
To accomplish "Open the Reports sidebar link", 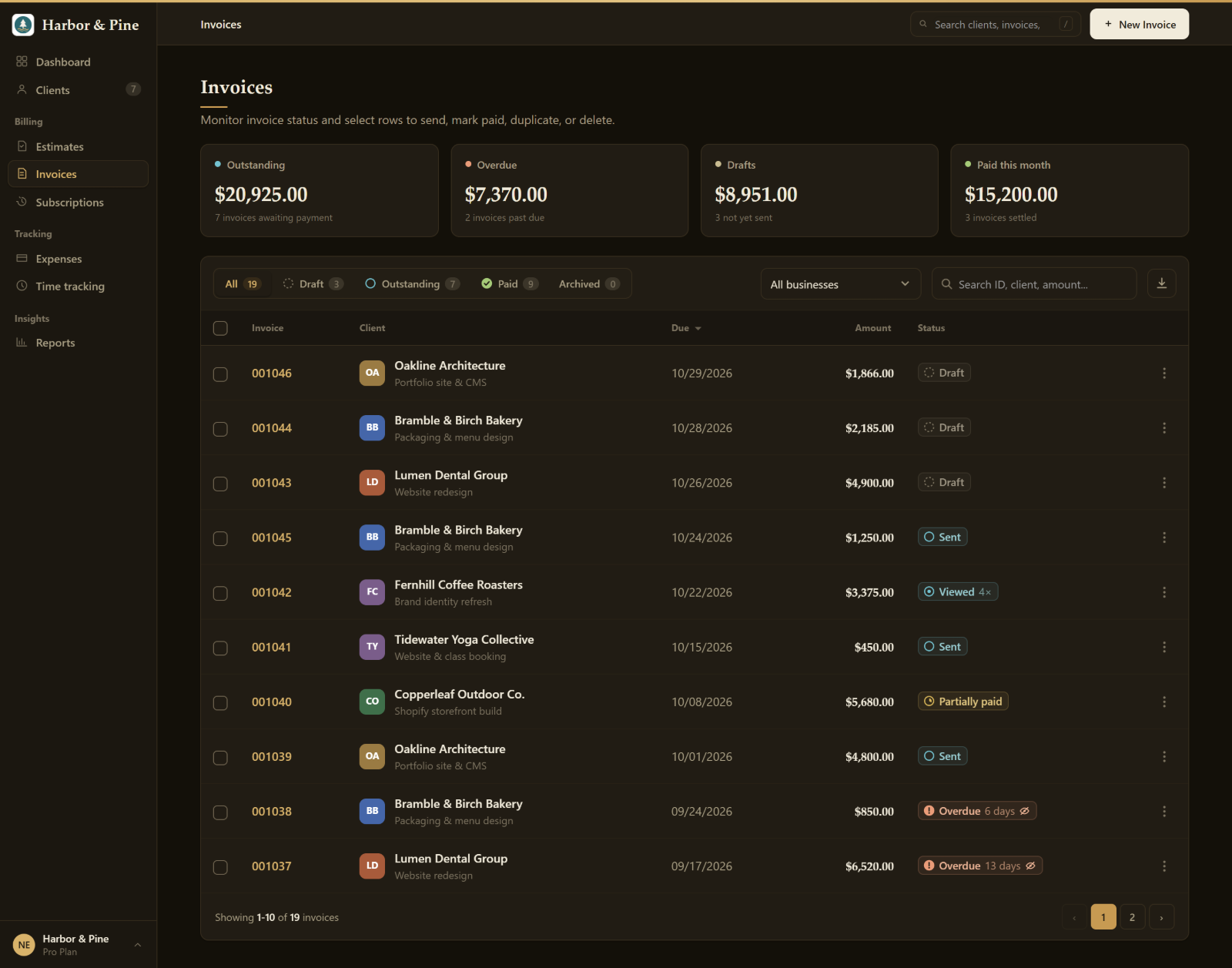I will (x=78, y=343).
